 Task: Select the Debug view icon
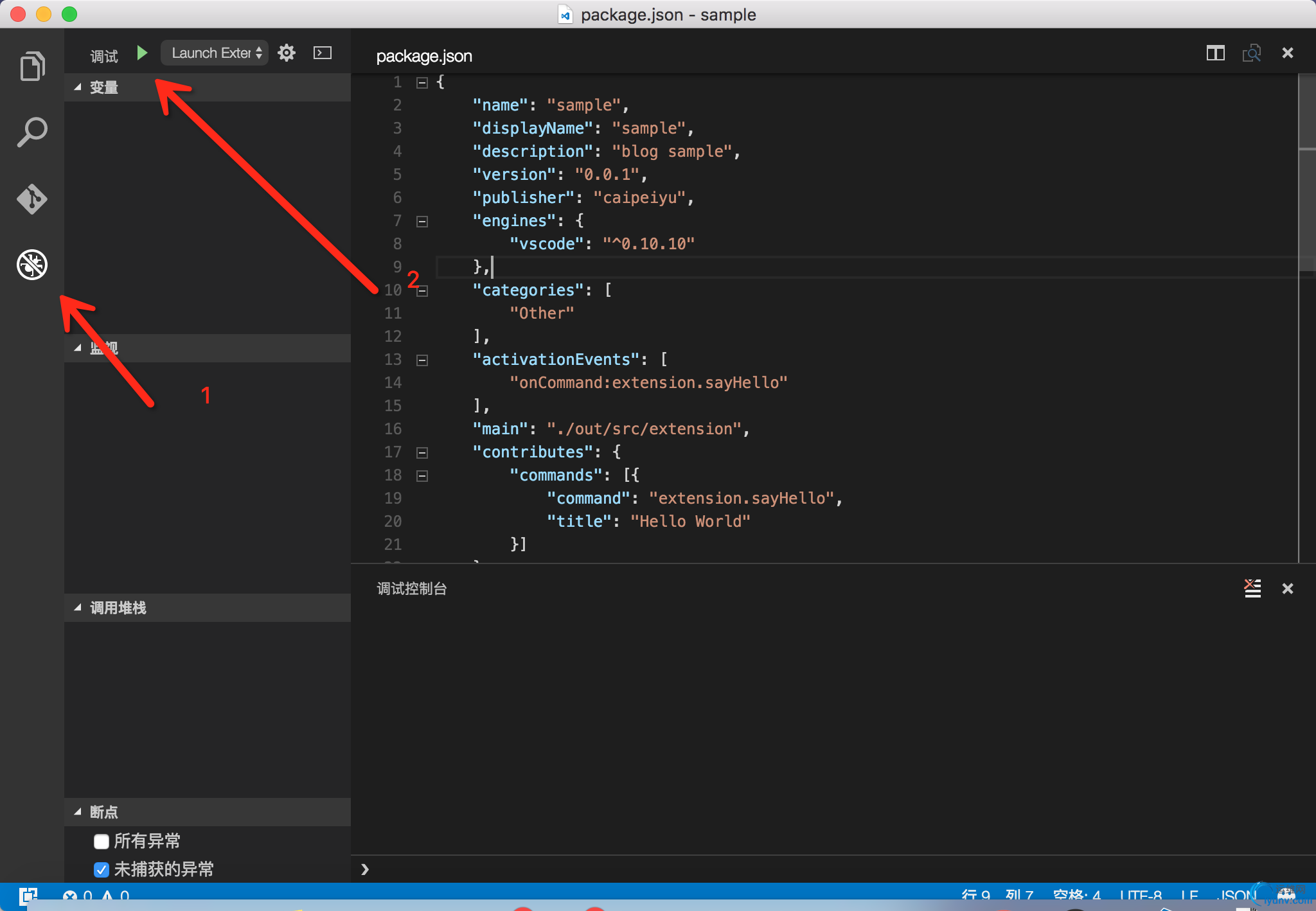(32, 265)
